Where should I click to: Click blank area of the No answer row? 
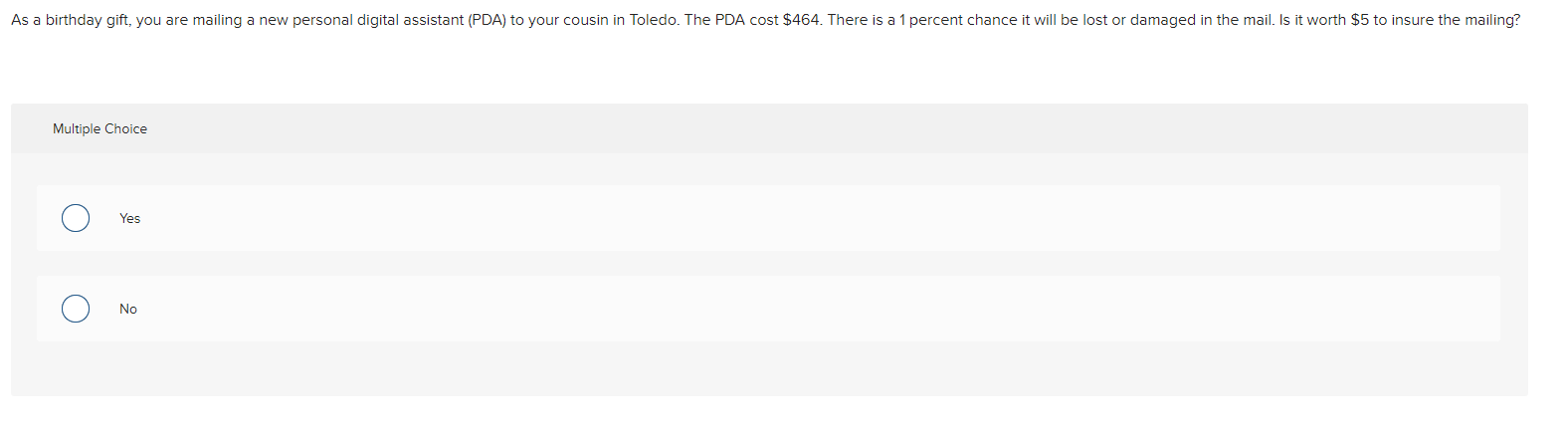click(x=796, y=309)
